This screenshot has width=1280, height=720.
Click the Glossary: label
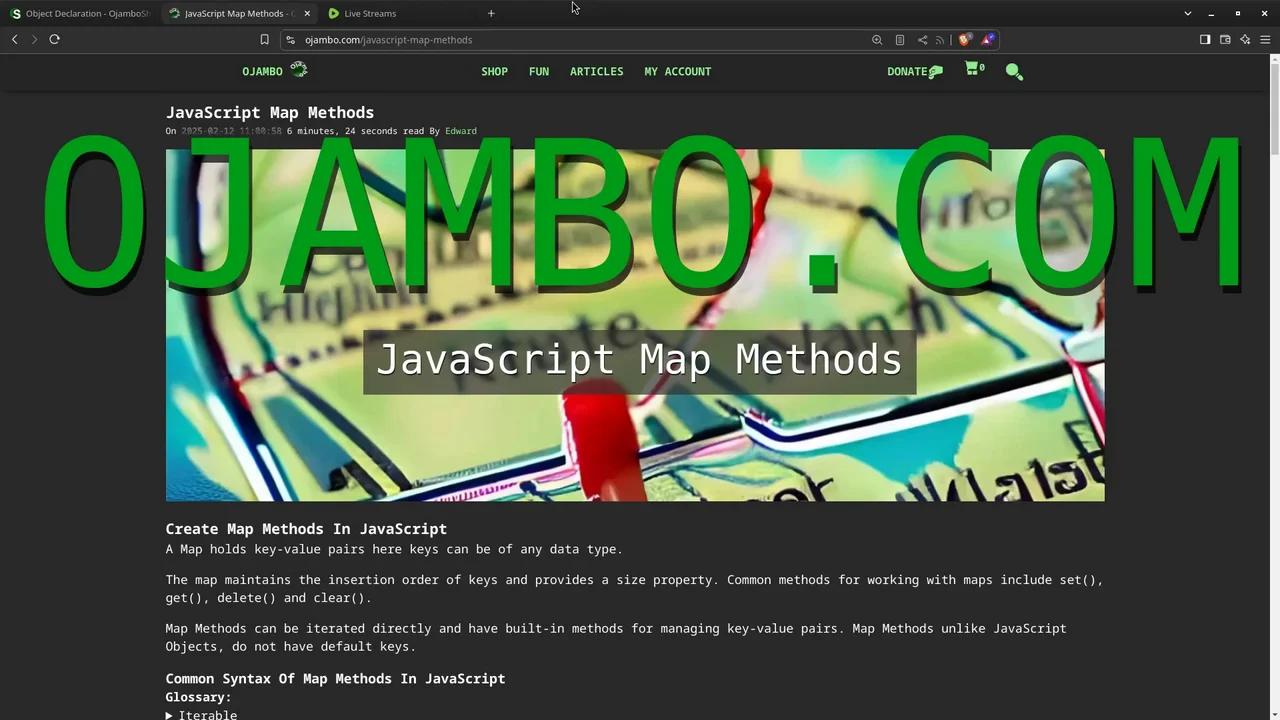coord(198,697)
